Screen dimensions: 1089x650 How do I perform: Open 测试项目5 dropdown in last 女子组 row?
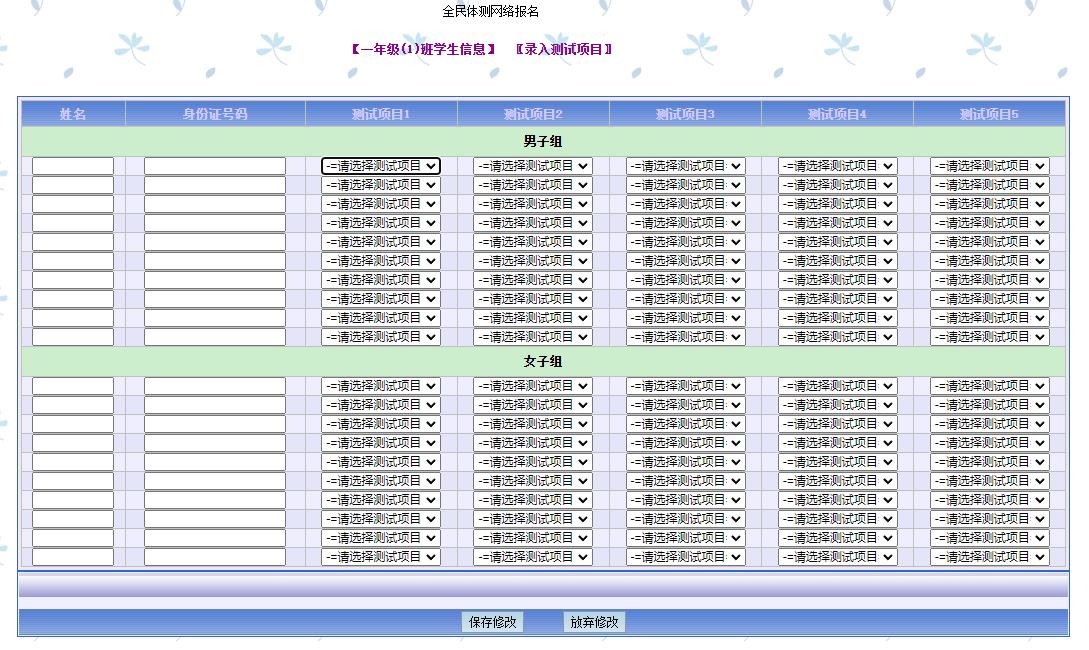point(989,557)
